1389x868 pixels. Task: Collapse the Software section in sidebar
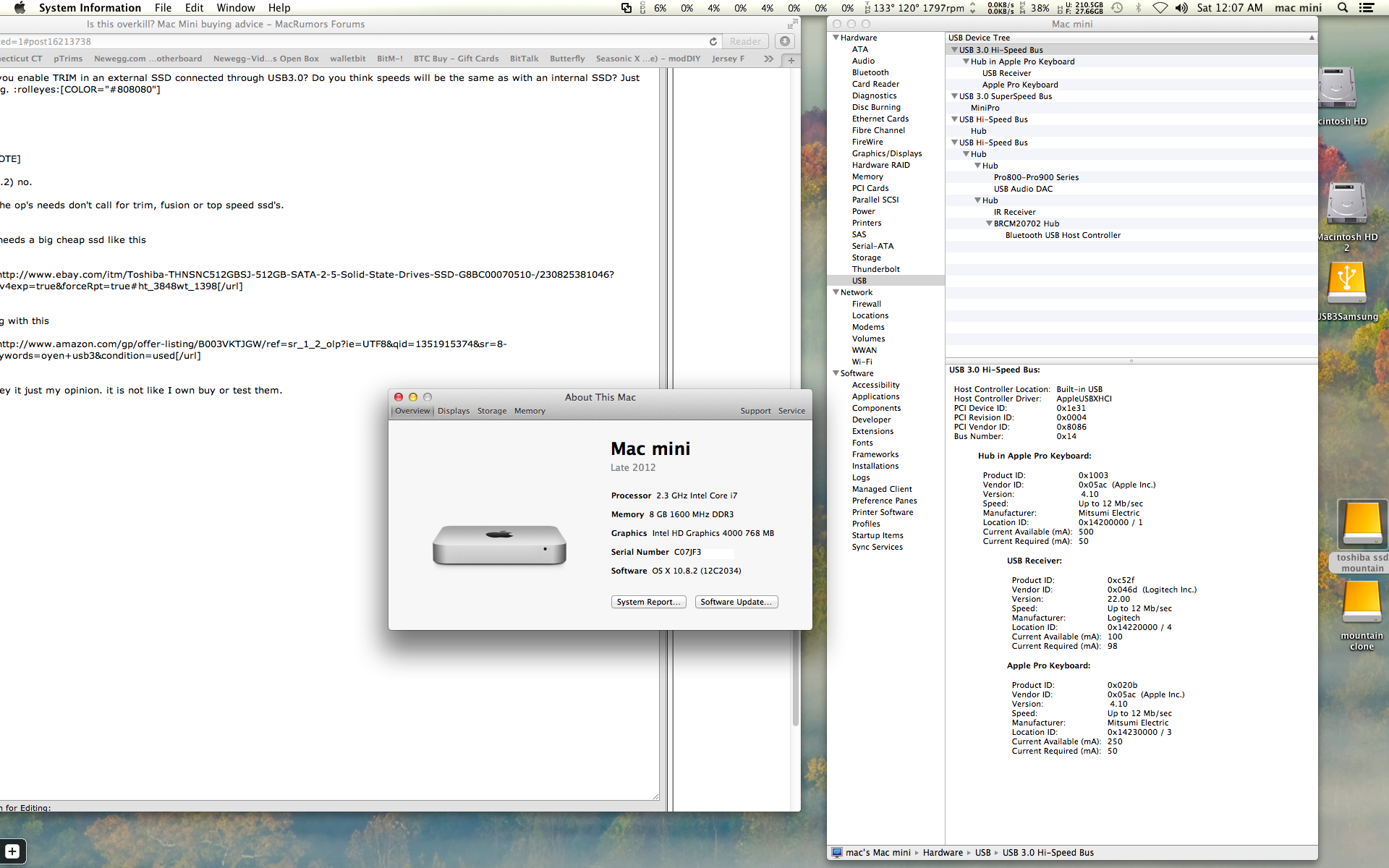[836, 373]
